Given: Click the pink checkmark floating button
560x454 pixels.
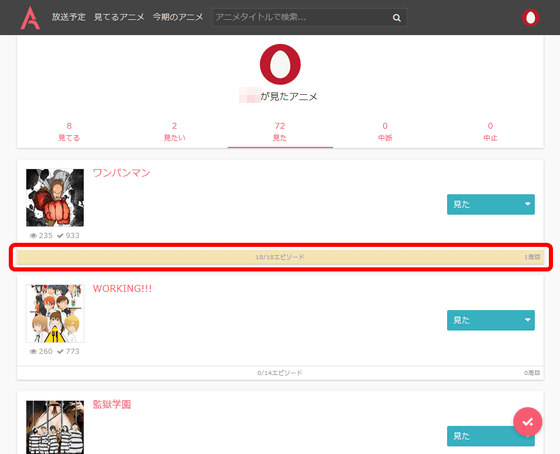Looking at the screenshot, I should (528, 422).
